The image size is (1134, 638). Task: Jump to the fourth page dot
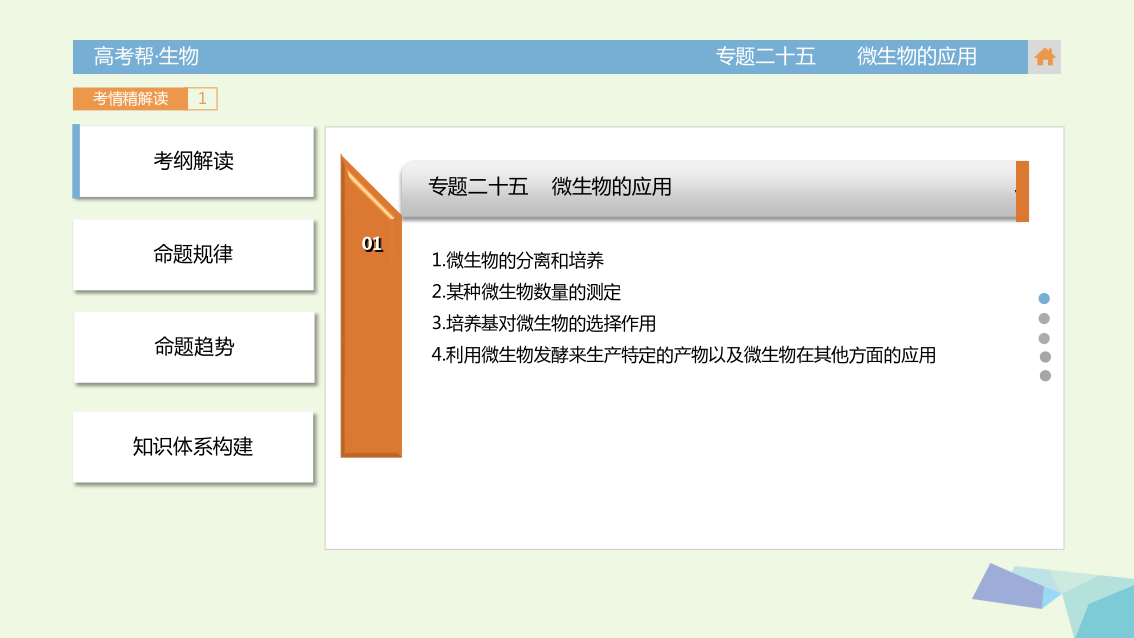(1044, 357)
